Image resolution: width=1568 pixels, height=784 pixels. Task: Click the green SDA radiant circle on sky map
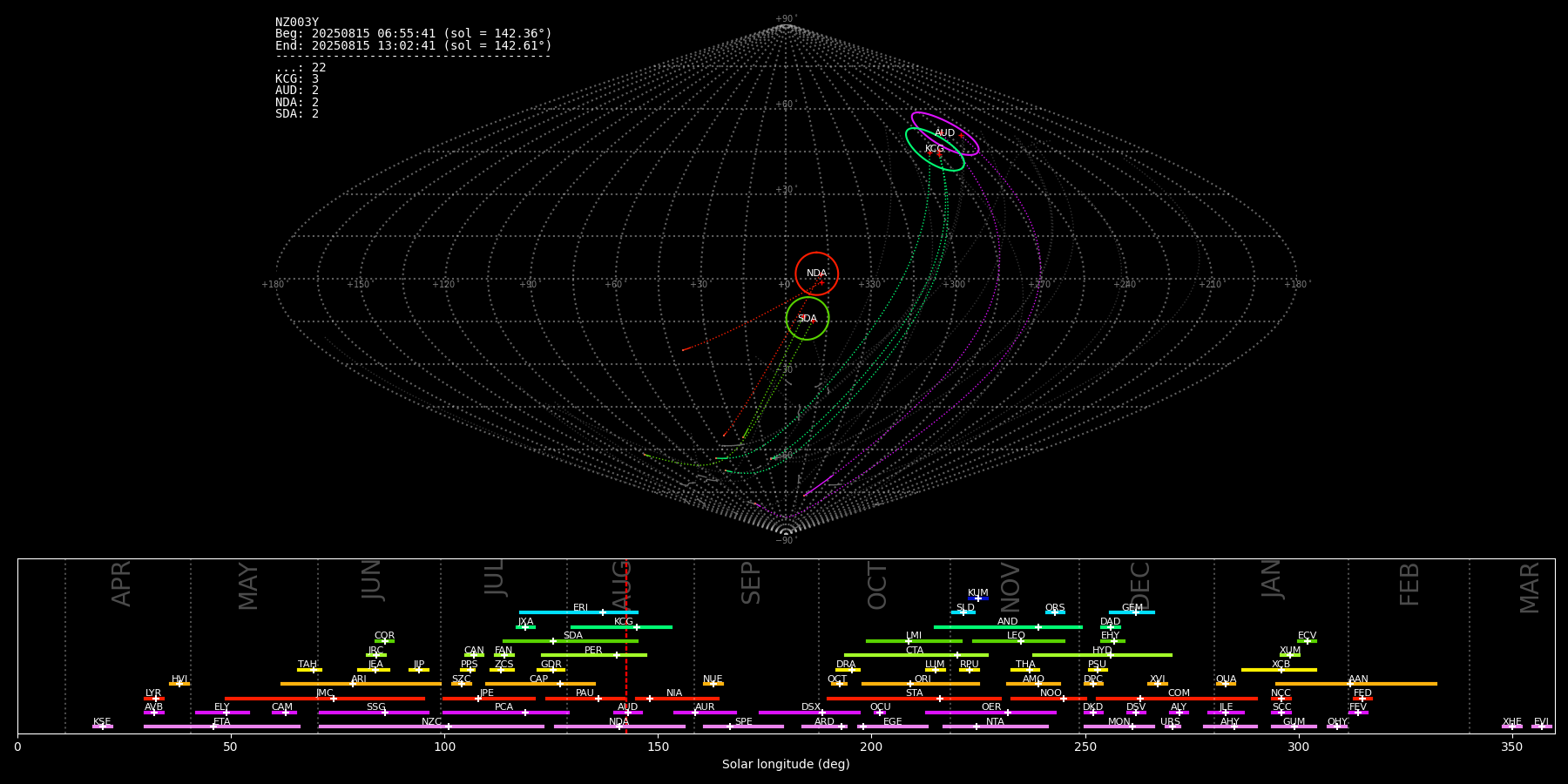808,318
